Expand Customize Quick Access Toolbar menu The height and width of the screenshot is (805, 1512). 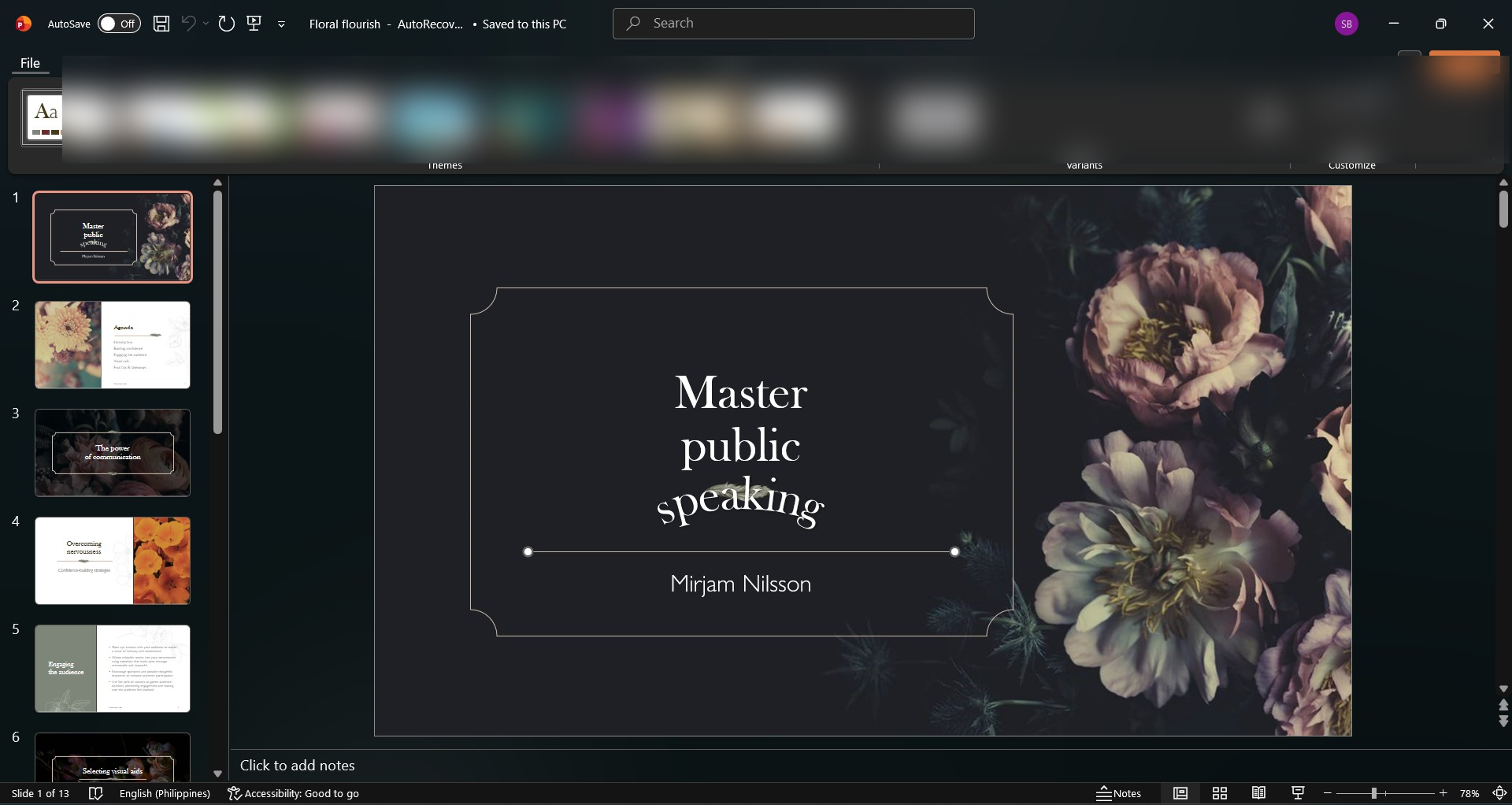tap(281, 24)
